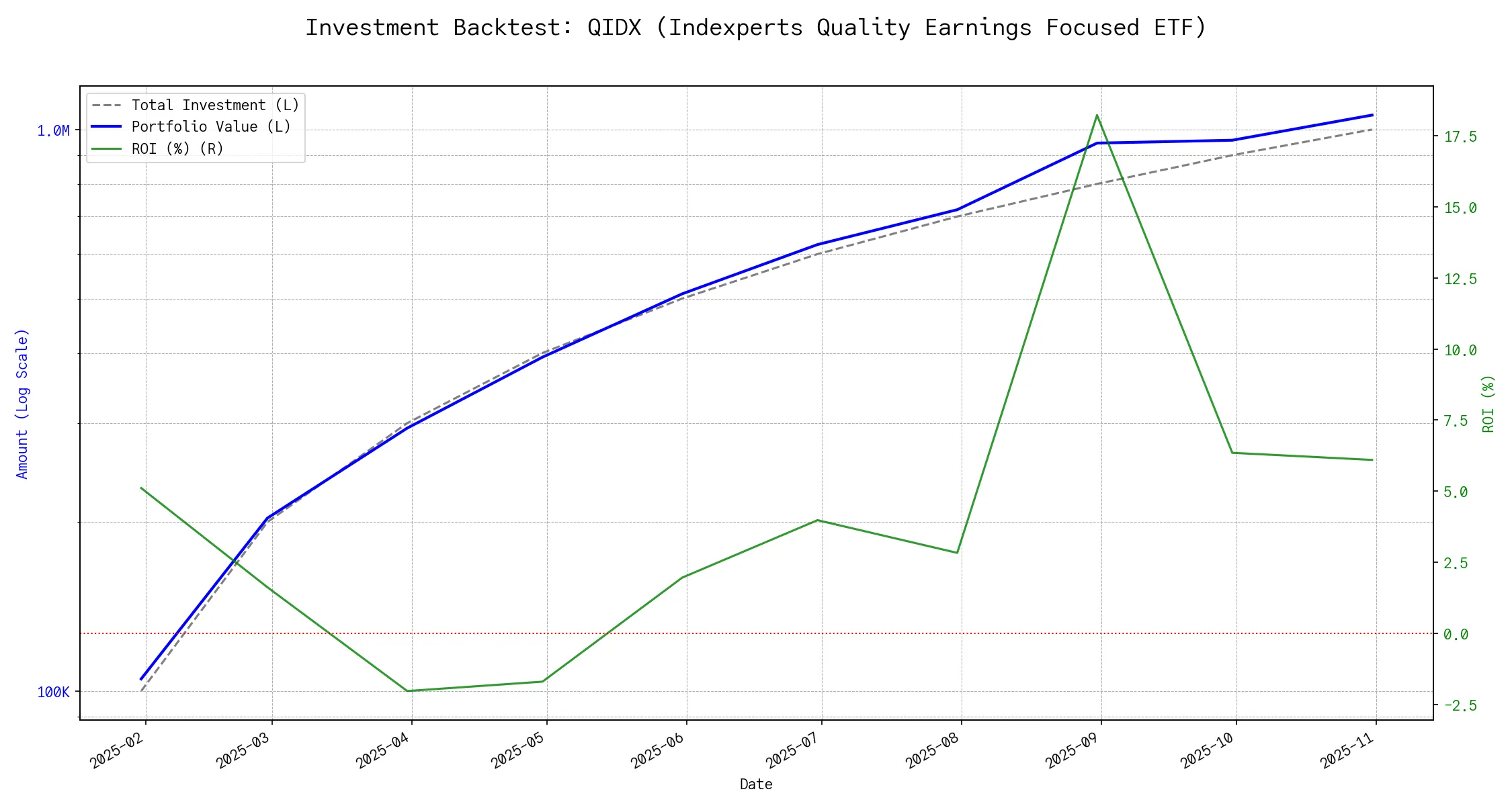The width and height of the screenshot is (1512, 806).
Task: Click the Amount (Log Scale) axis title
Action: tap(22, 403)
